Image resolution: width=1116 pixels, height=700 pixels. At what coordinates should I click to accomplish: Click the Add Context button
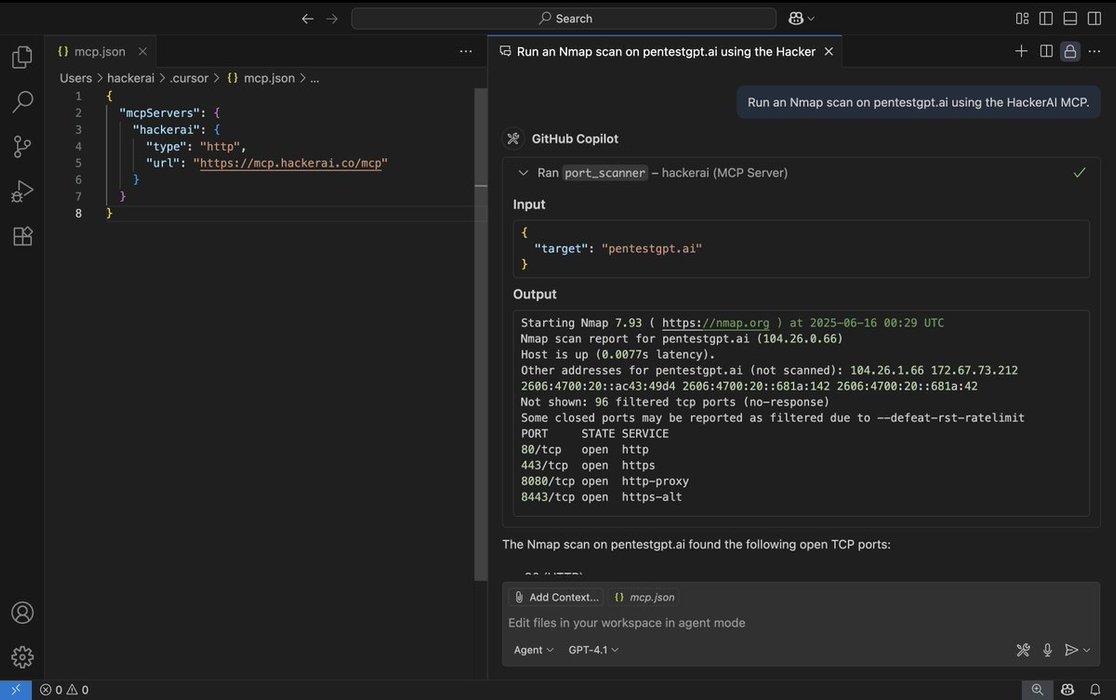[555, 597]
